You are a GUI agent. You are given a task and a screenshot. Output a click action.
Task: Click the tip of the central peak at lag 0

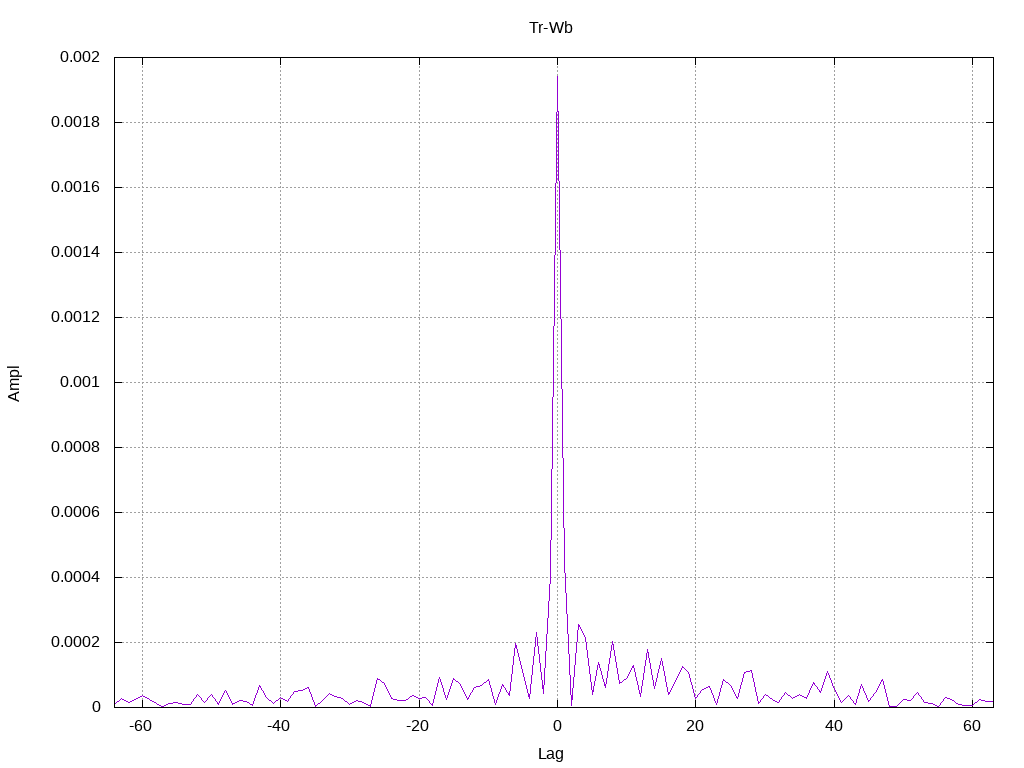(x=557, y=76)
